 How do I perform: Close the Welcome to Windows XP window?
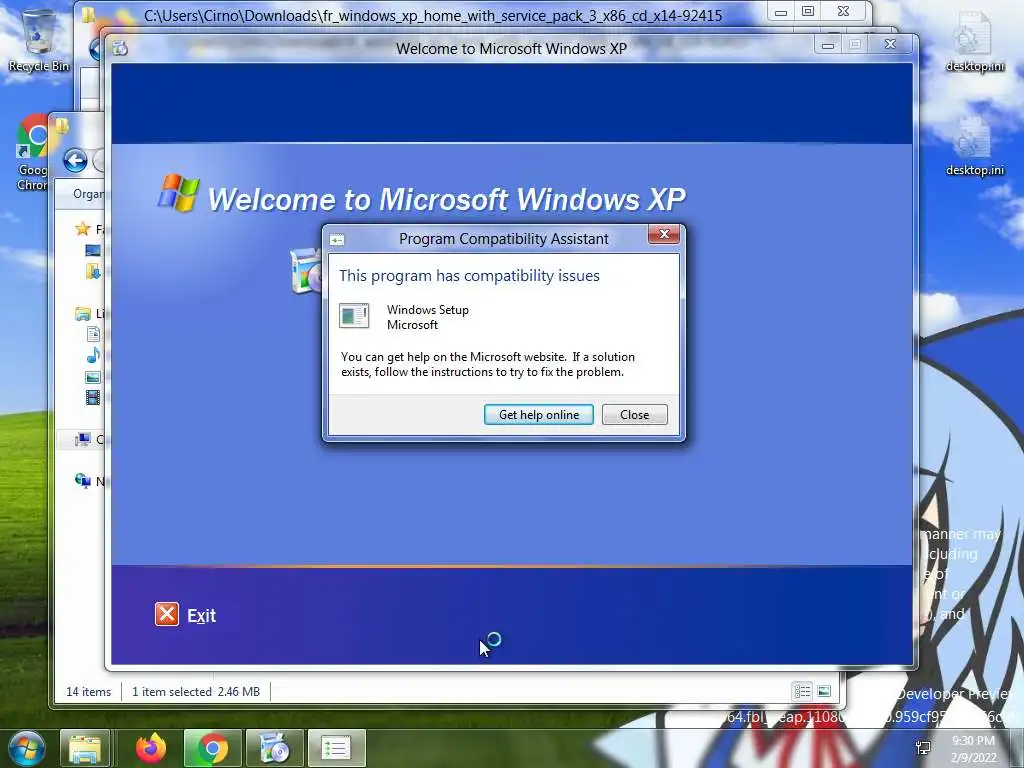(890, 44)
